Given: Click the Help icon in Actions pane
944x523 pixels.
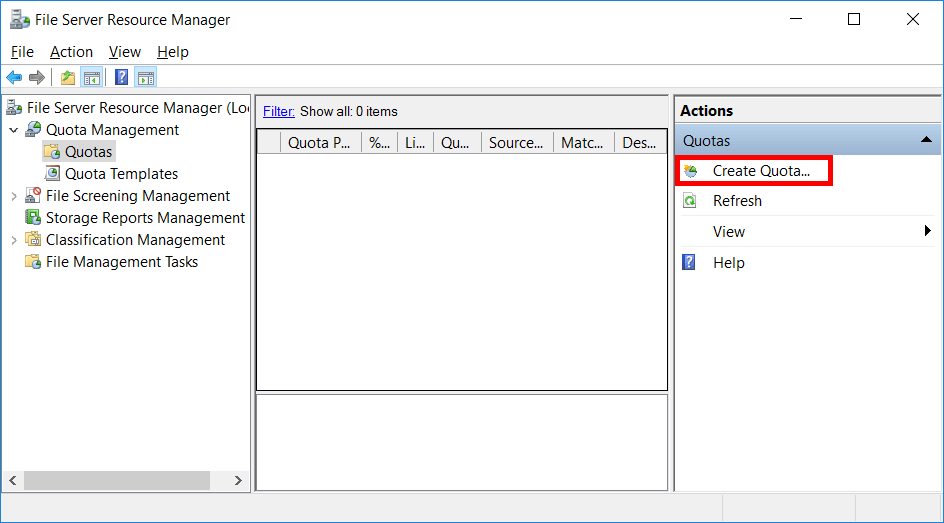Looking at the screenshot, I should [x=689, y=262].
